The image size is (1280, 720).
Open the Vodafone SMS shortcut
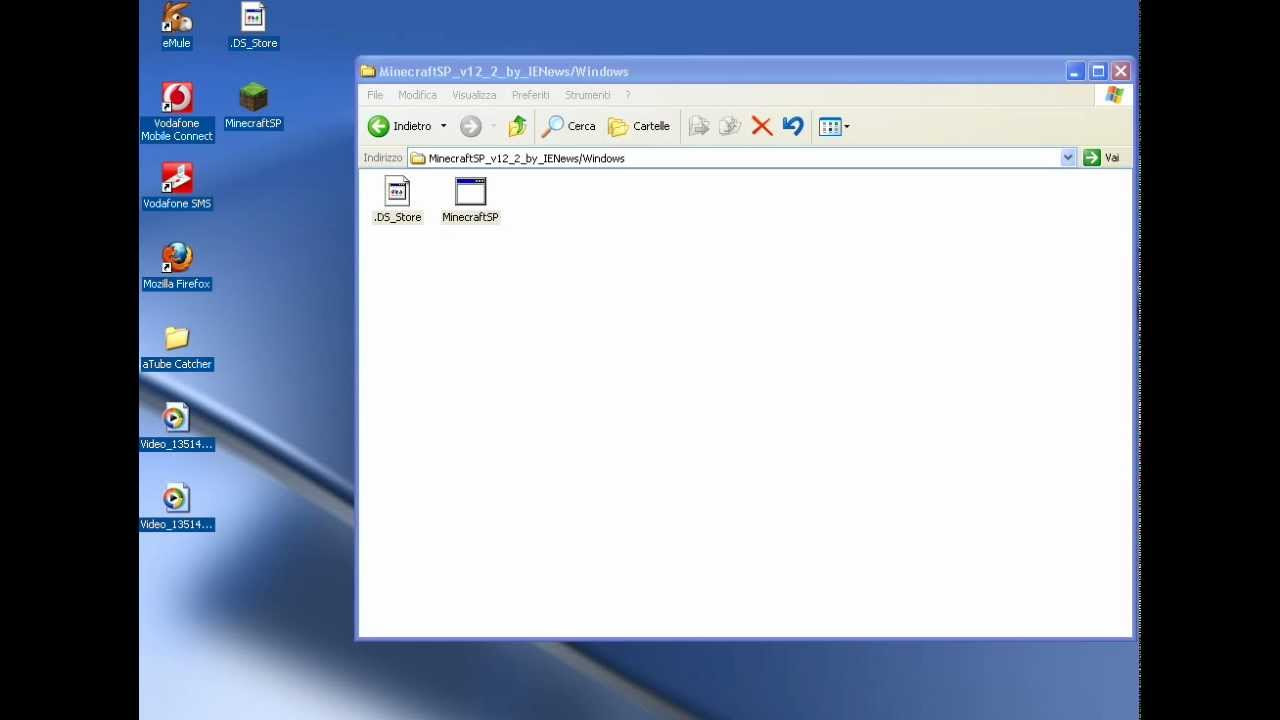[x=177, y=186]
